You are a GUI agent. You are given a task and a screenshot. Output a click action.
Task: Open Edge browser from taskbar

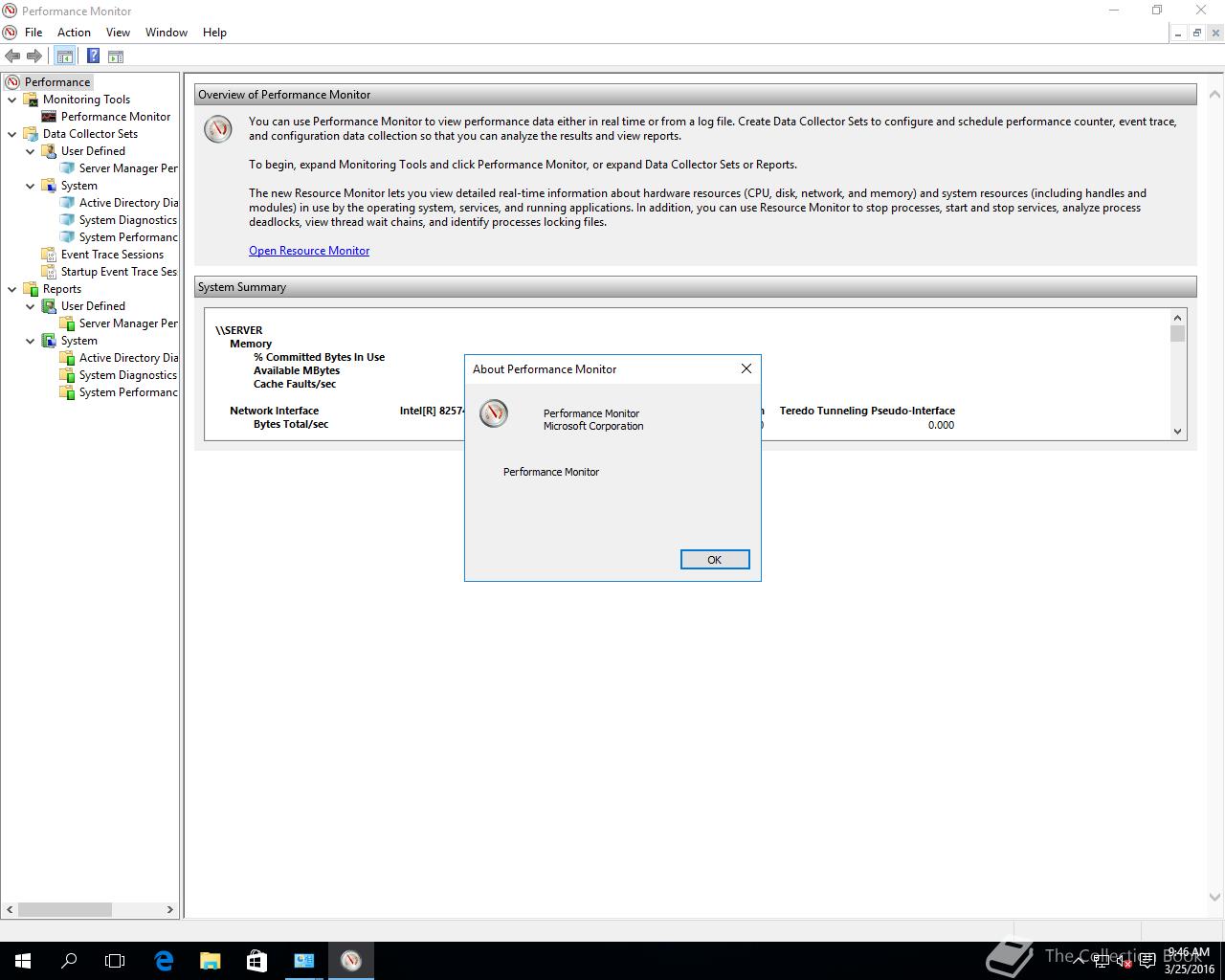click(x=164, y=961)
